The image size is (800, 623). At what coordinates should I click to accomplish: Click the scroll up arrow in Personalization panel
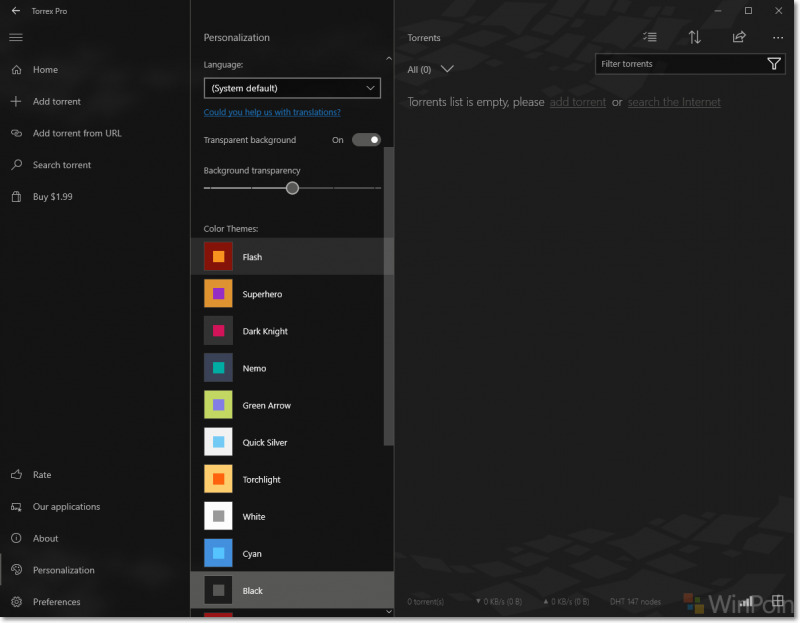point(389,59)
